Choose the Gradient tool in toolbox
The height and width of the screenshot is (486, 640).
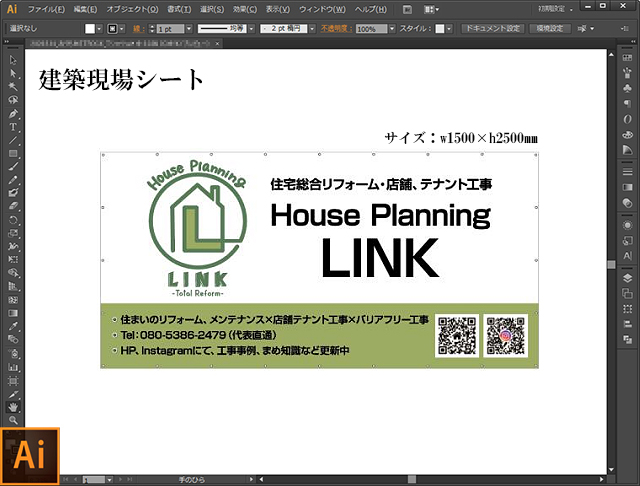(13, 313)
